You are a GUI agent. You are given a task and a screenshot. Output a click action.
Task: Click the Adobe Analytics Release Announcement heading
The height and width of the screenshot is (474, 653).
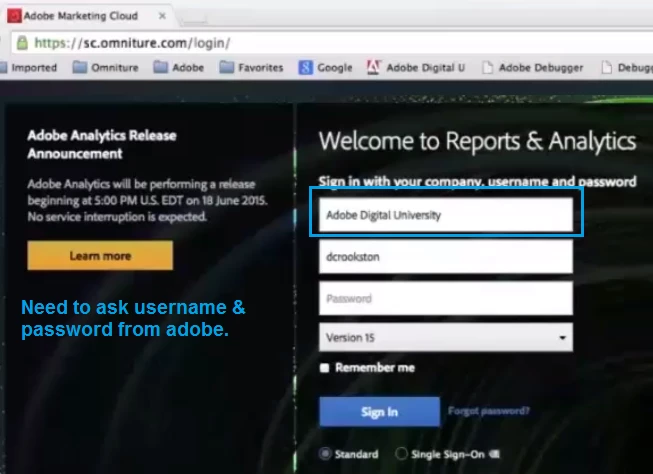102,145
